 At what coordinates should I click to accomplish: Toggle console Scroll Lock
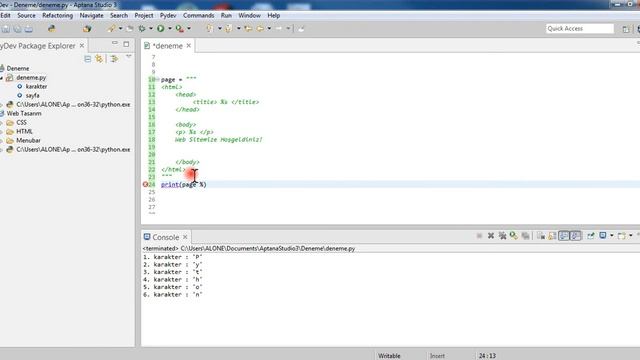[x=552, y=236]
